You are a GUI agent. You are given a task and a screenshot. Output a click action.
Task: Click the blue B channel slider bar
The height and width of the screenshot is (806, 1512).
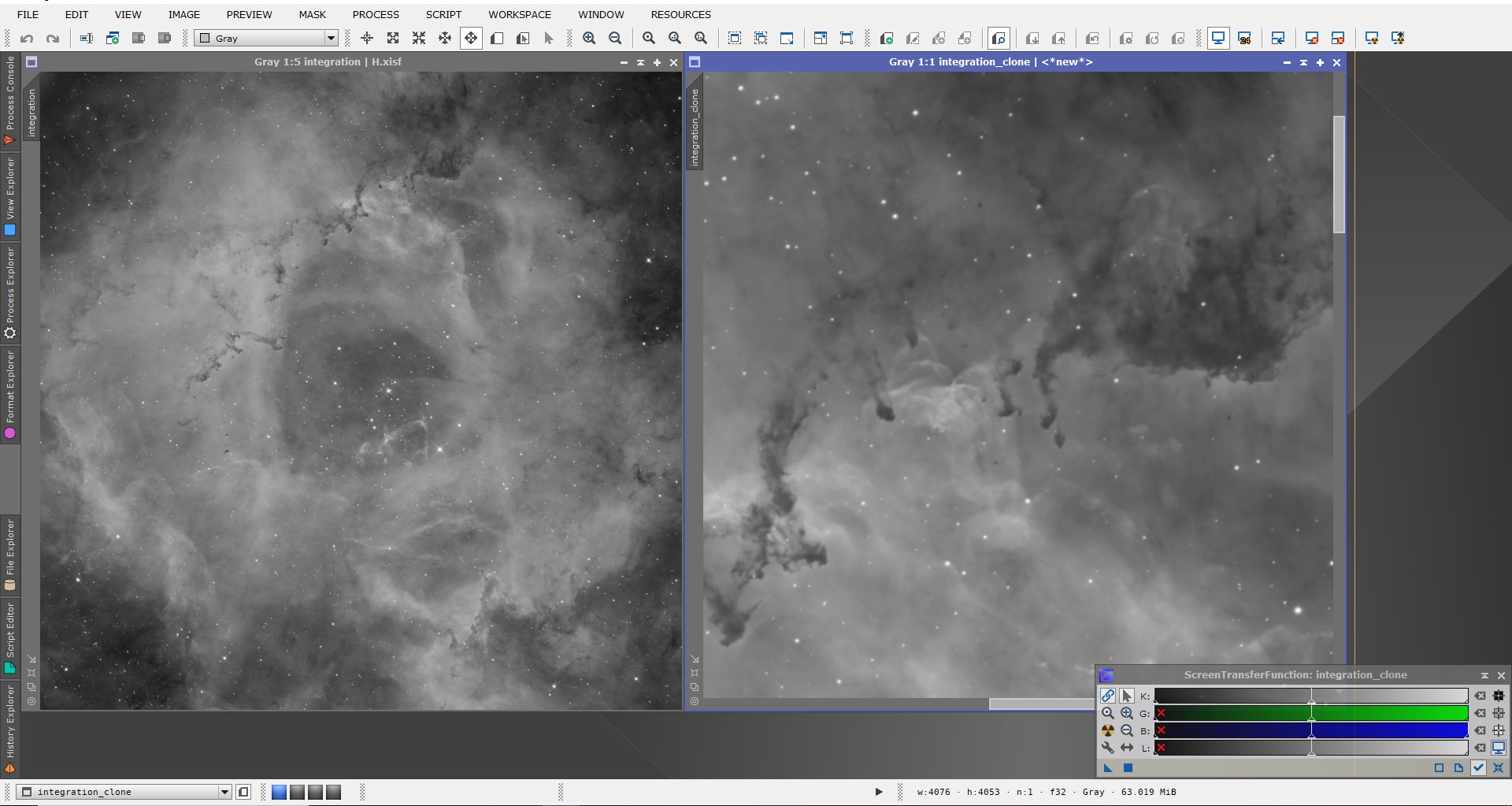[1311, 730]
